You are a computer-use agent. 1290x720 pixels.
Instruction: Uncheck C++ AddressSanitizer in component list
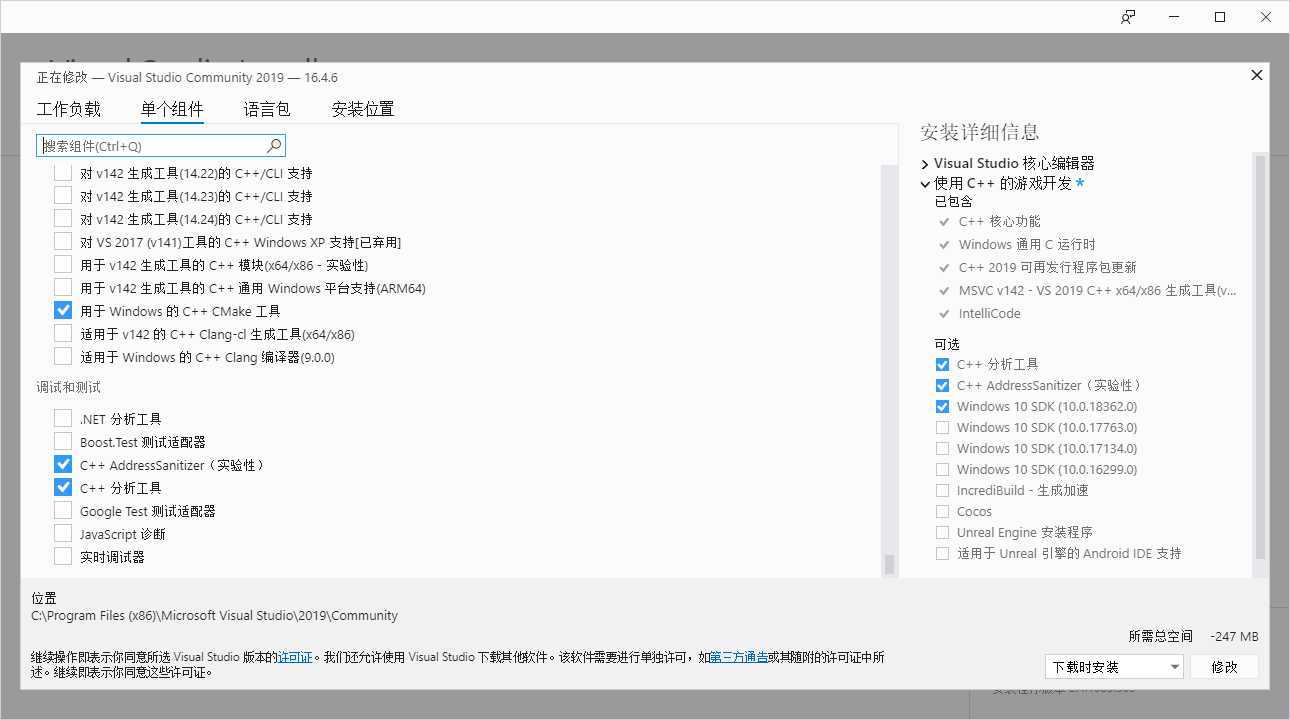pos(63,465)
